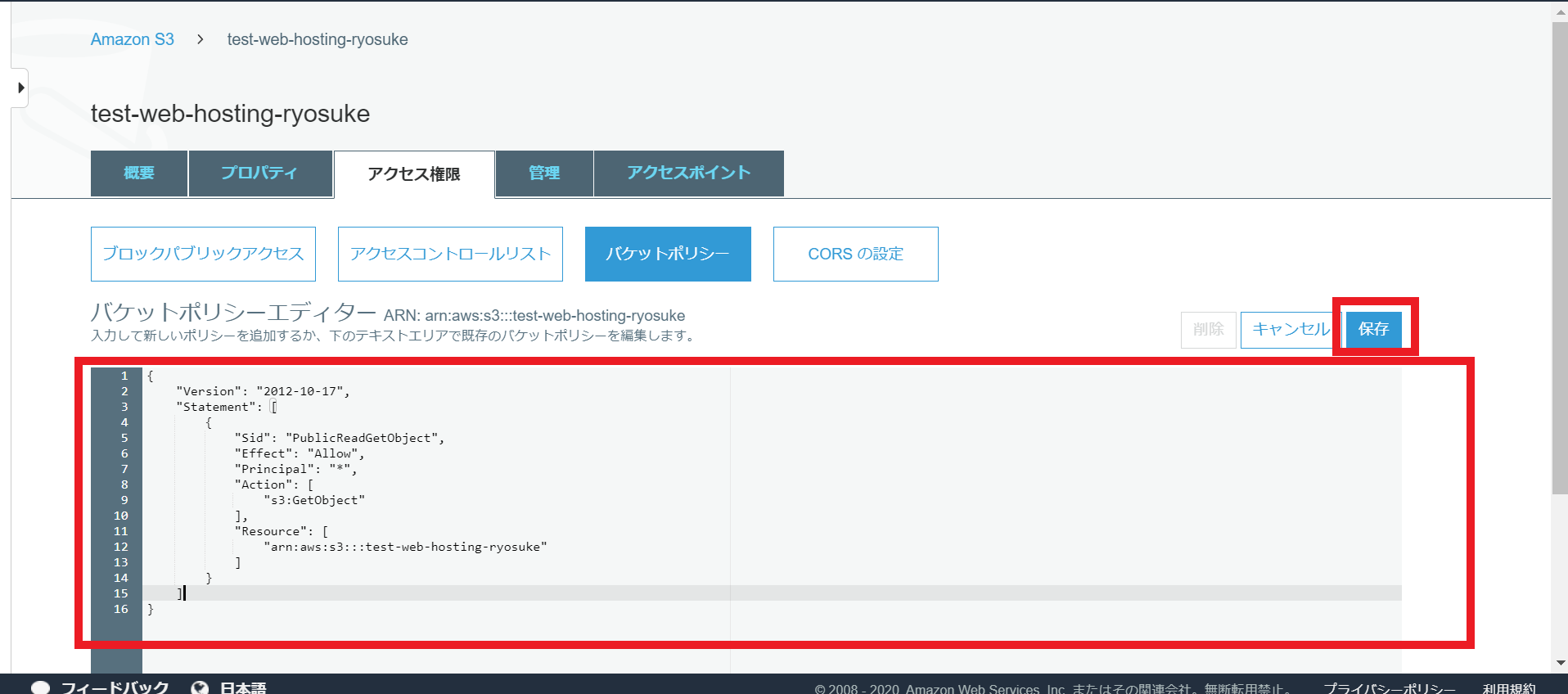Expand the left sidebar navigation arrow
The width and height of the screenshot is (1568, 694).
(x=20, y=88)
